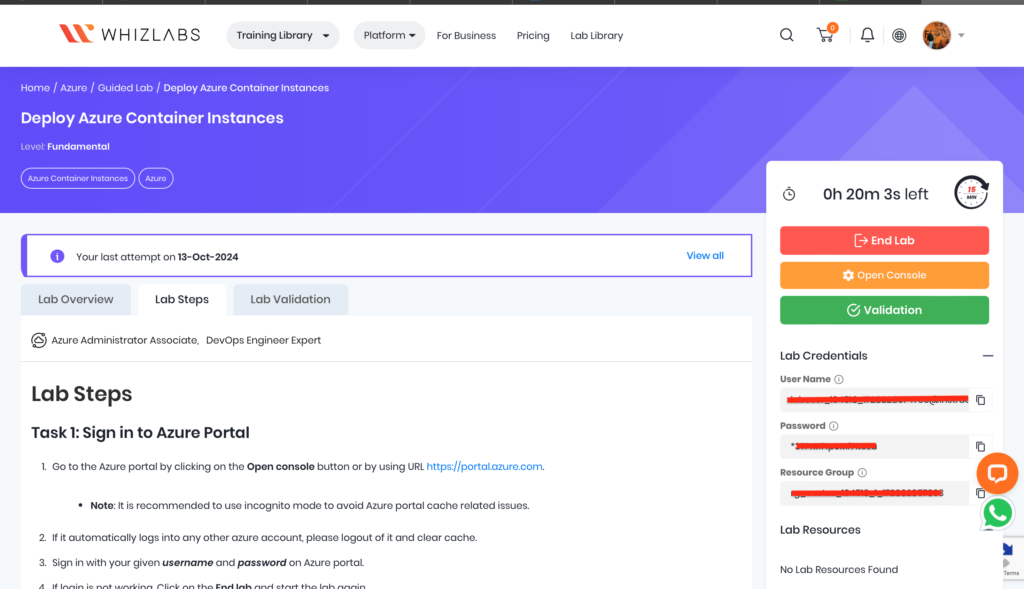Copy the Resource Group value
This screenshot has width=1024, height=589.
(980, 493)
